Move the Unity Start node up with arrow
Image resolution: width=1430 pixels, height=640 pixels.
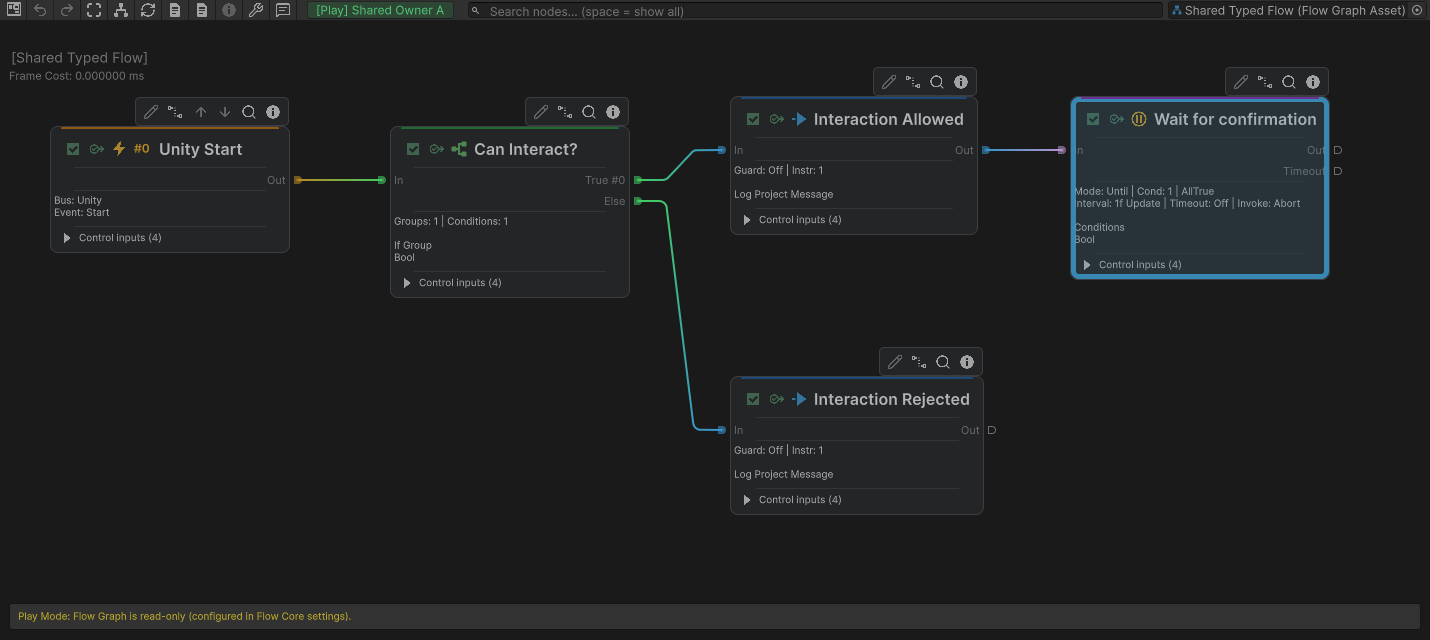pos(200,112)
